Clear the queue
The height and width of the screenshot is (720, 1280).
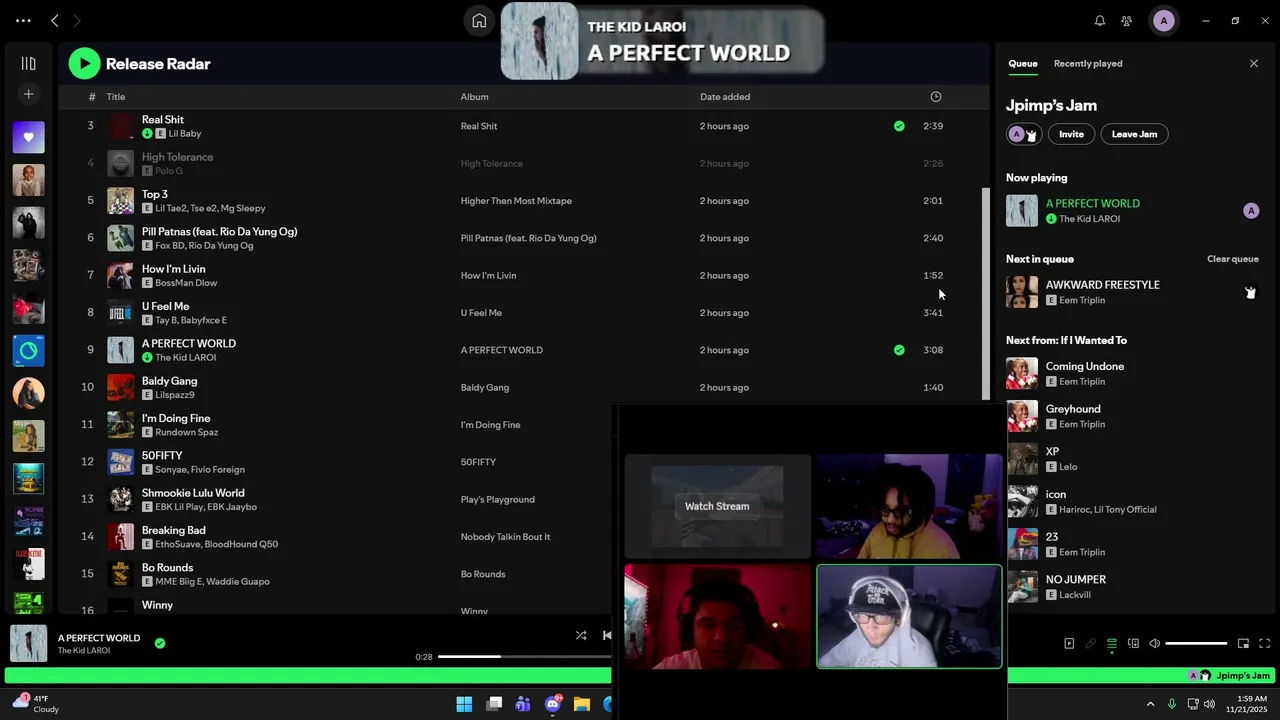click(1232, 259)
